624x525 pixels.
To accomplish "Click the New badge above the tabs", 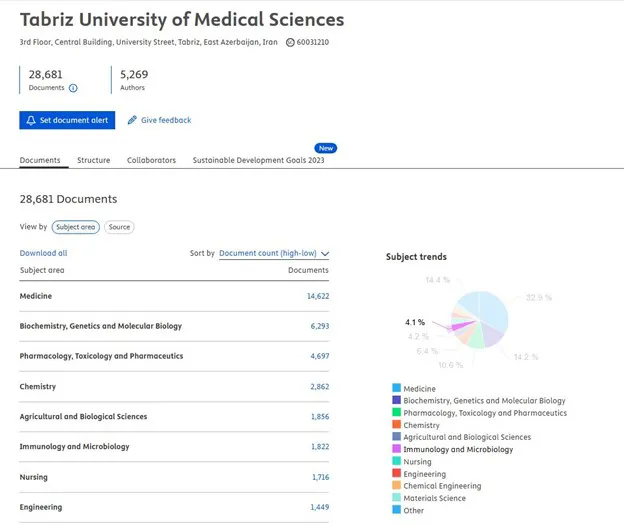I will click(326, 148).
